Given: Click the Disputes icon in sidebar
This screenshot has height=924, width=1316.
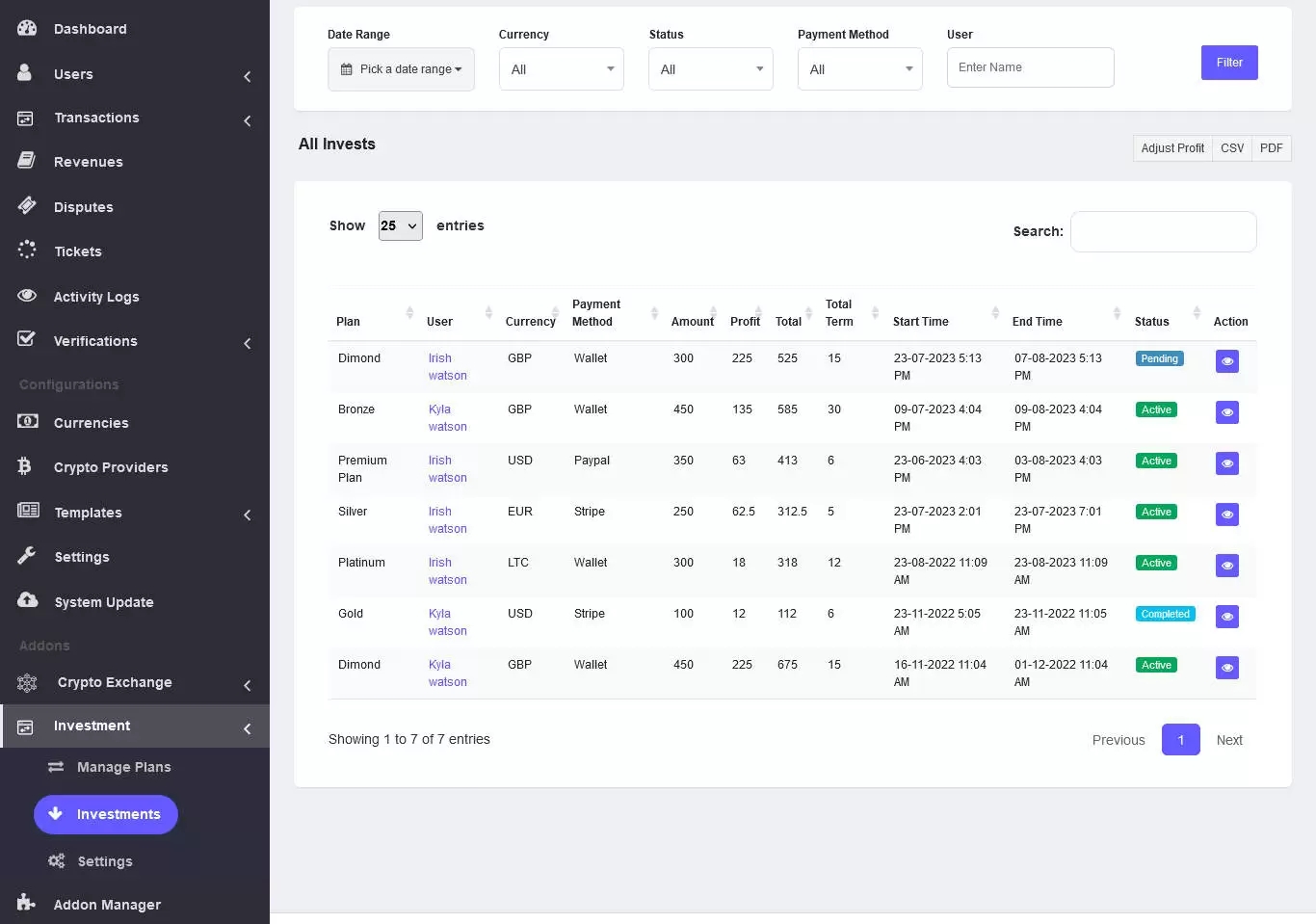Looking at the screenshot, I should pos(27,205).
